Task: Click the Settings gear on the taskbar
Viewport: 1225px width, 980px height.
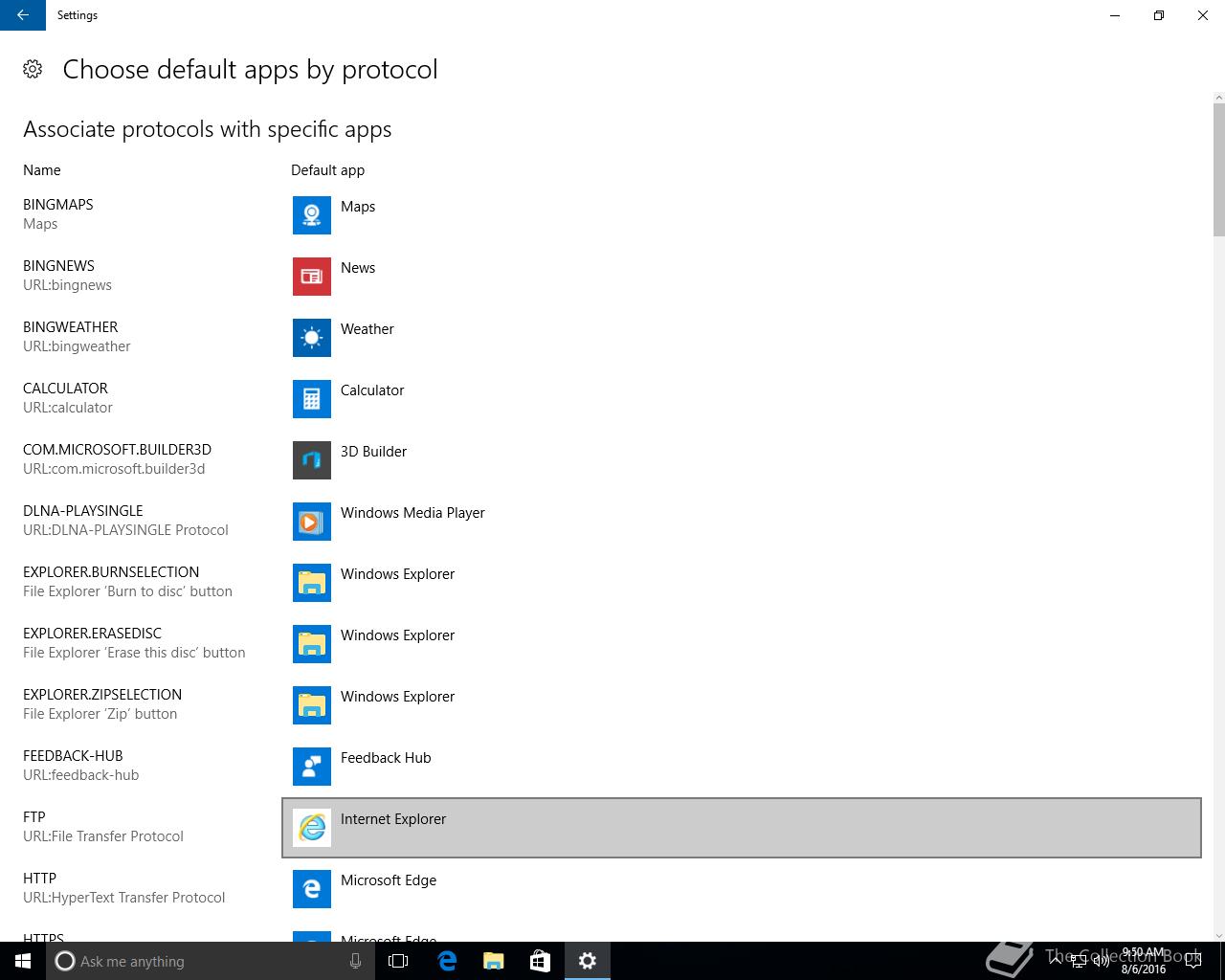Action: 588,961
